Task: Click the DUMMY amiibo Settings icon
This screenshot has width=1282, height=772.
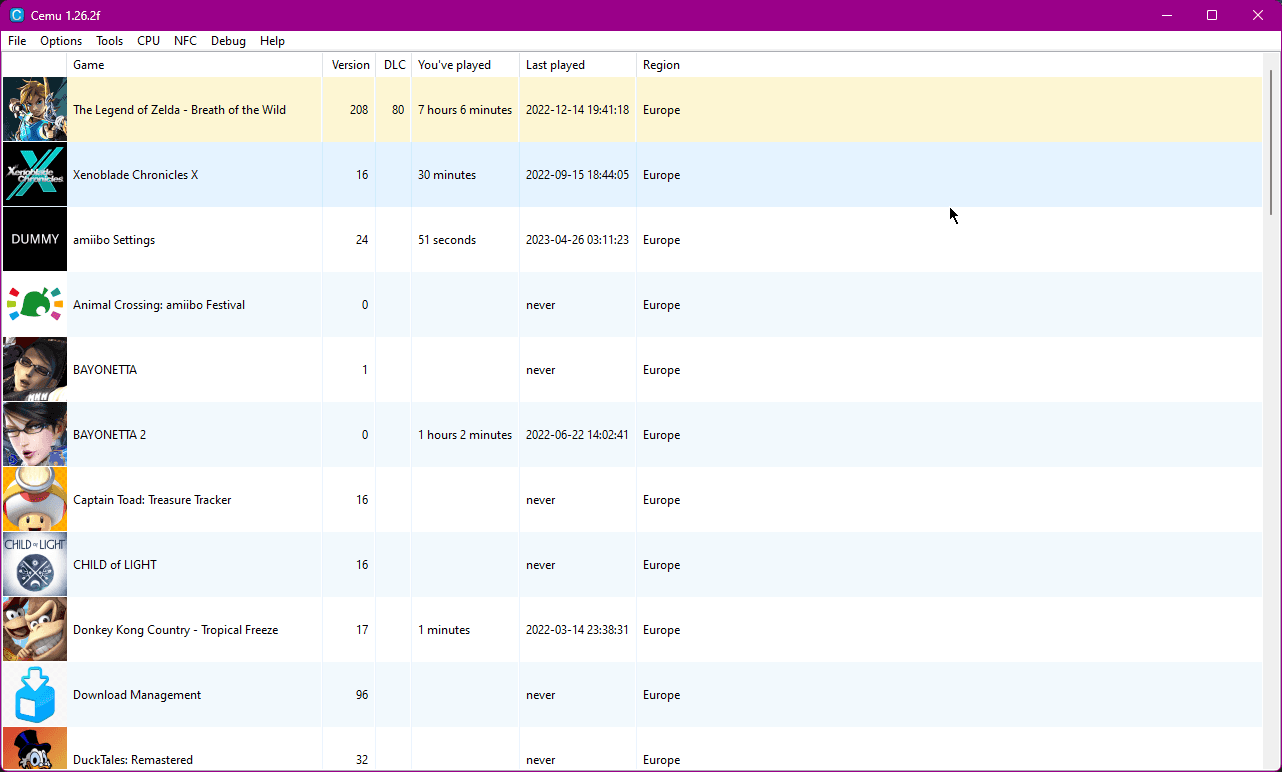Action: click(x=35, y=239)
